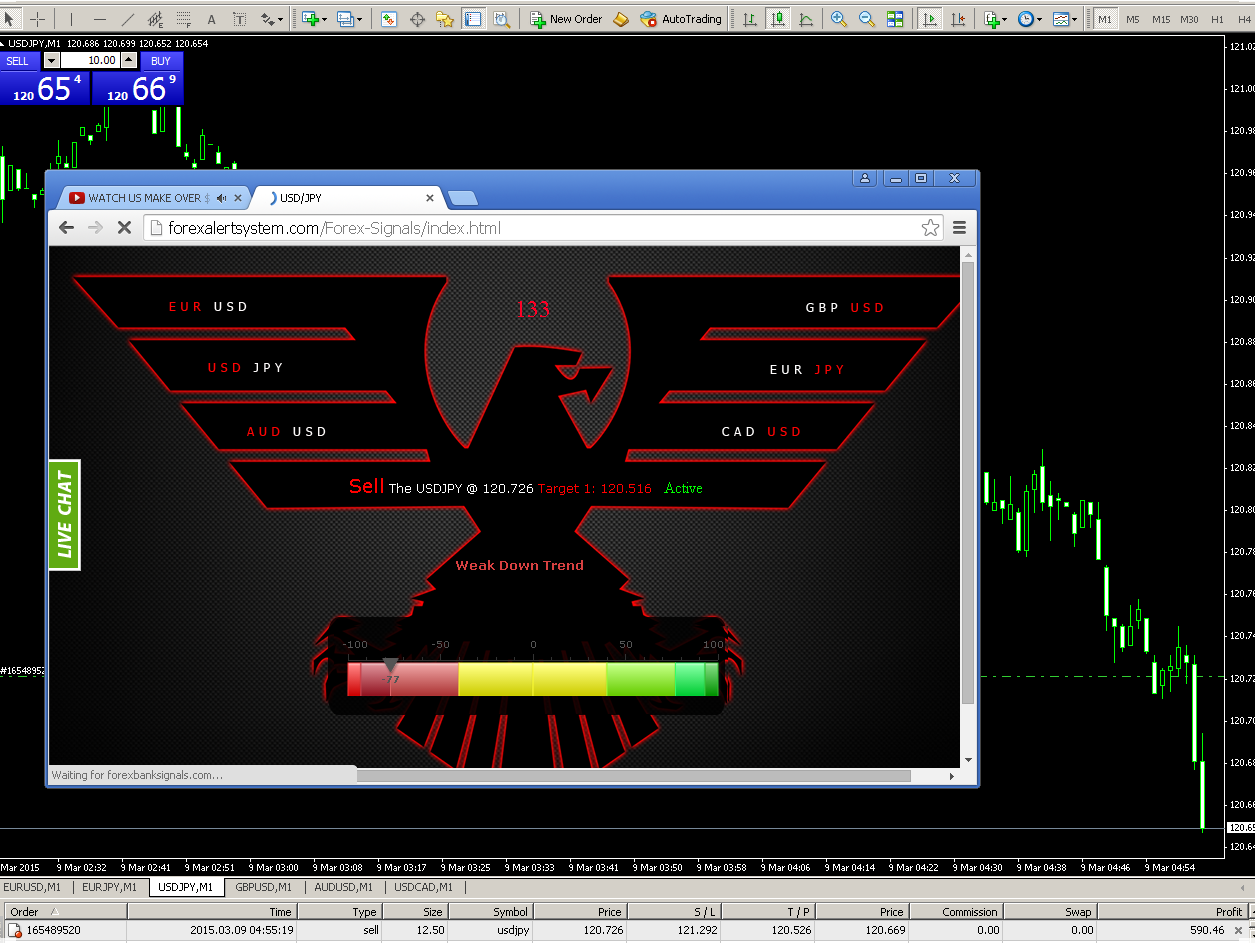Select the EUR USD pair on eagle wing
The image size is (1255, 945).
pos(208,307)
